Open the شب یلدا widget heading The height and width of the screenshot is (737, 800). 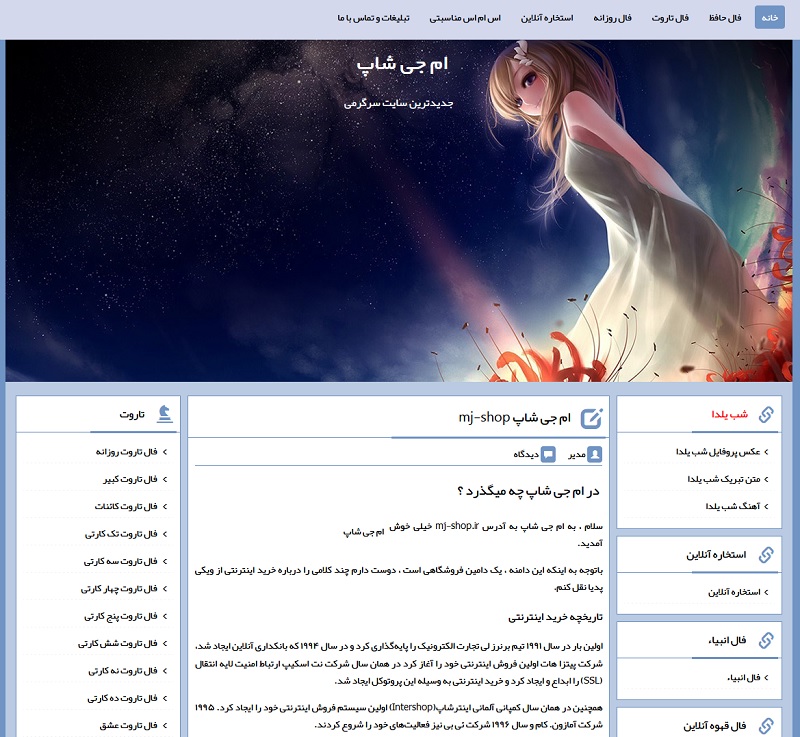point(730,414)
